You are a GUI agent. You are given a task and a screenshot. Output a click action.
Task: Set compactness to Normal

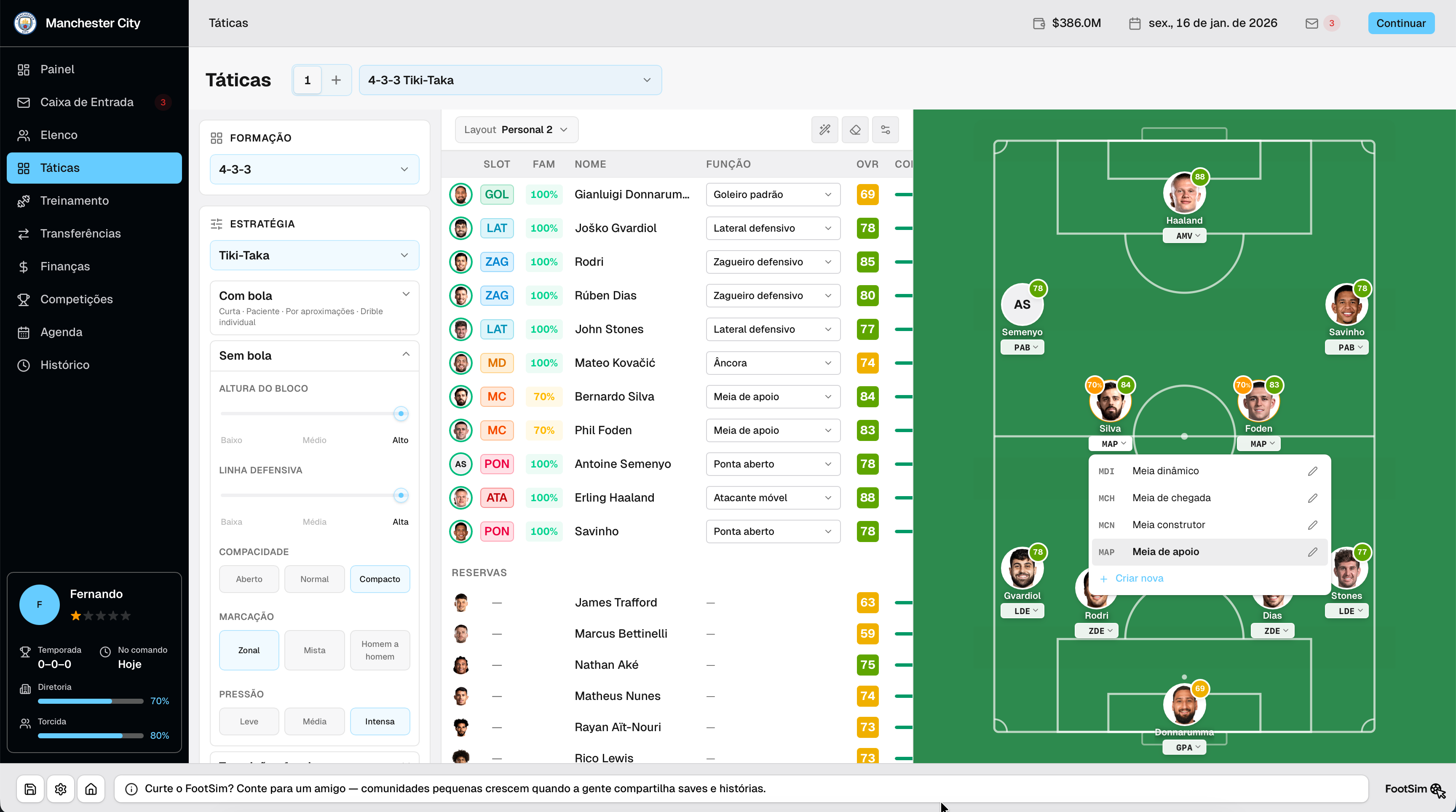coord(314,579)
